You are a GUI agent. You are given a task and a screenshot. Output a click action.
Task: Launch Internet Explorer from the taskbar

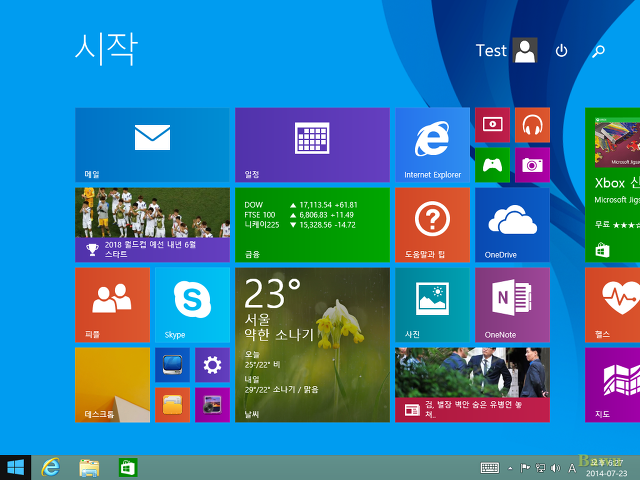click(x=51, y=467)
